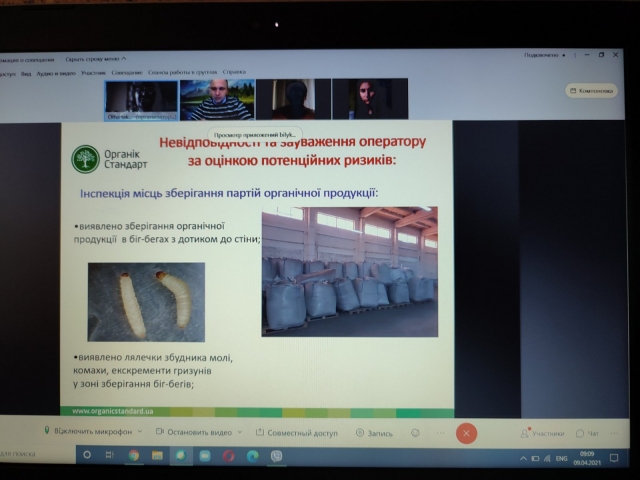This screenshot has height=480, width=640.
Task: Open panel options dots right of Чат
Action: (614, 433)
